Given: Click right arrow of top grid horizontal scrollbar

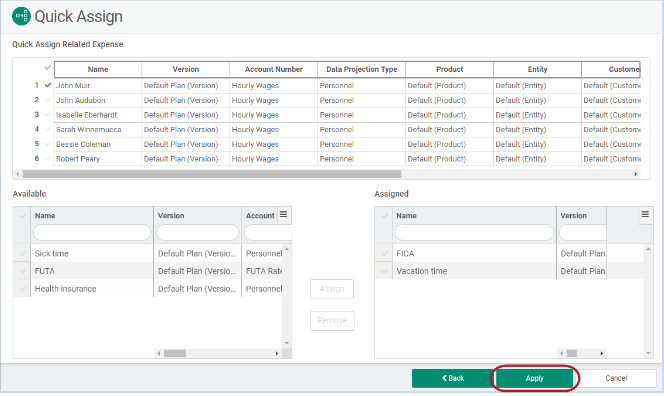Looking at the screenshot, I should tap(635, 174).
